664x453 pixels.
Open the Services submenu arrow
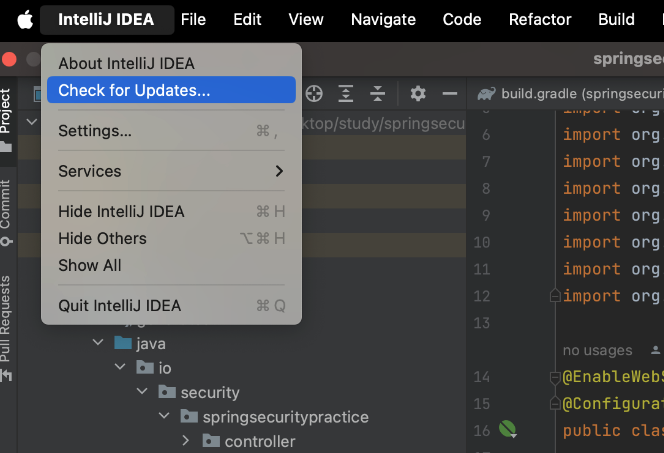pos(279,171)
